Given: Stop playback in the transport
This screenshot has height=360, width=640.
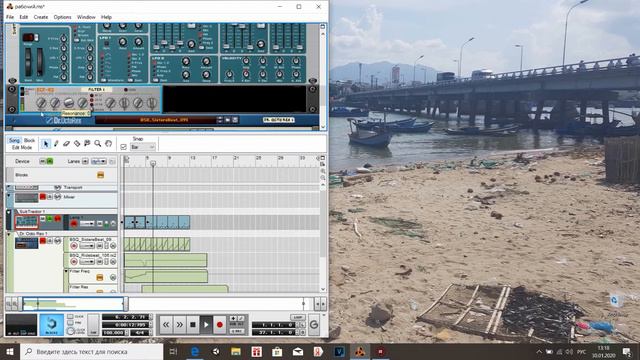Looking at the screenshot, I should tap(193, 325).
